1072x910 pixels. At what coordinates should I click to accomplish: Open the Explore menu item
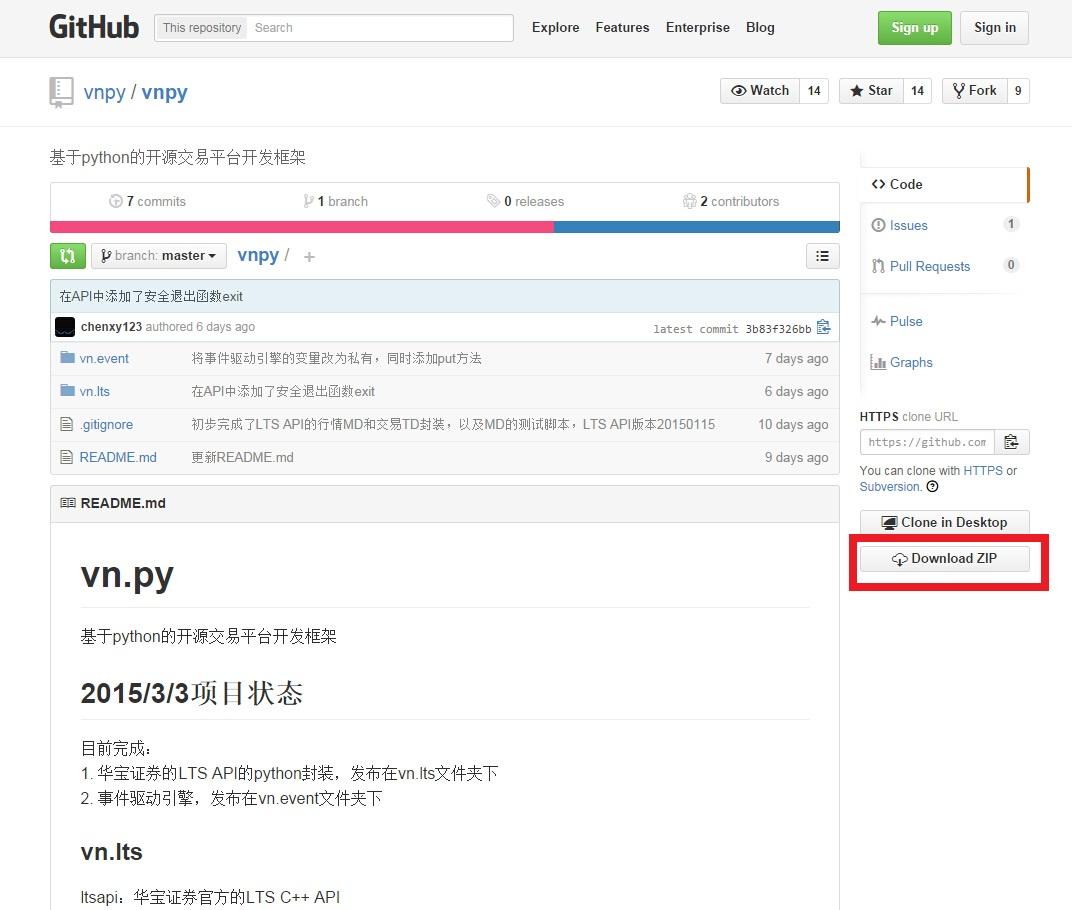pyautogui.click(x=556, y=27)
